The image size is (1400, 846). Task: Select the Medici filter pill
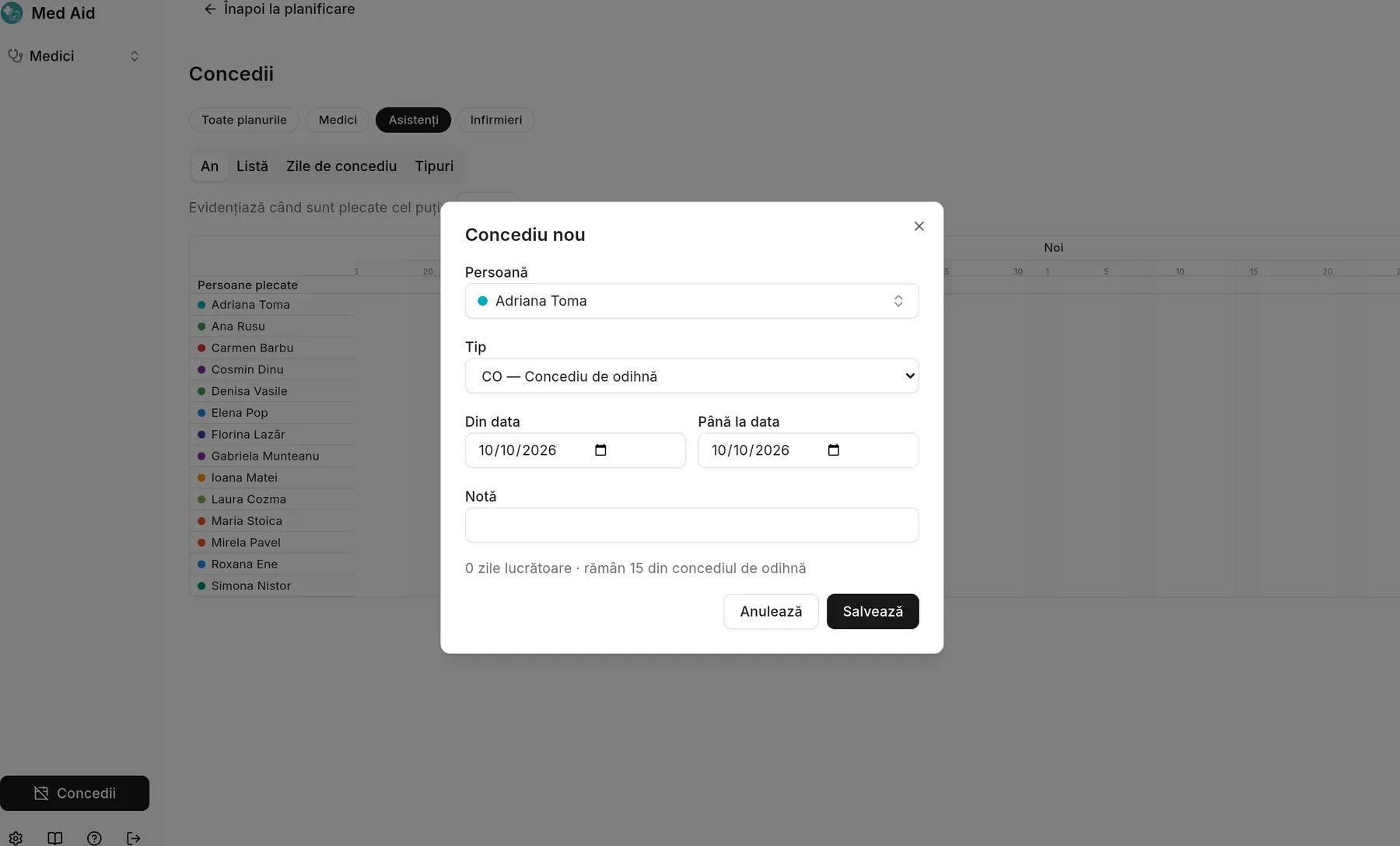[x=338, y=120]
